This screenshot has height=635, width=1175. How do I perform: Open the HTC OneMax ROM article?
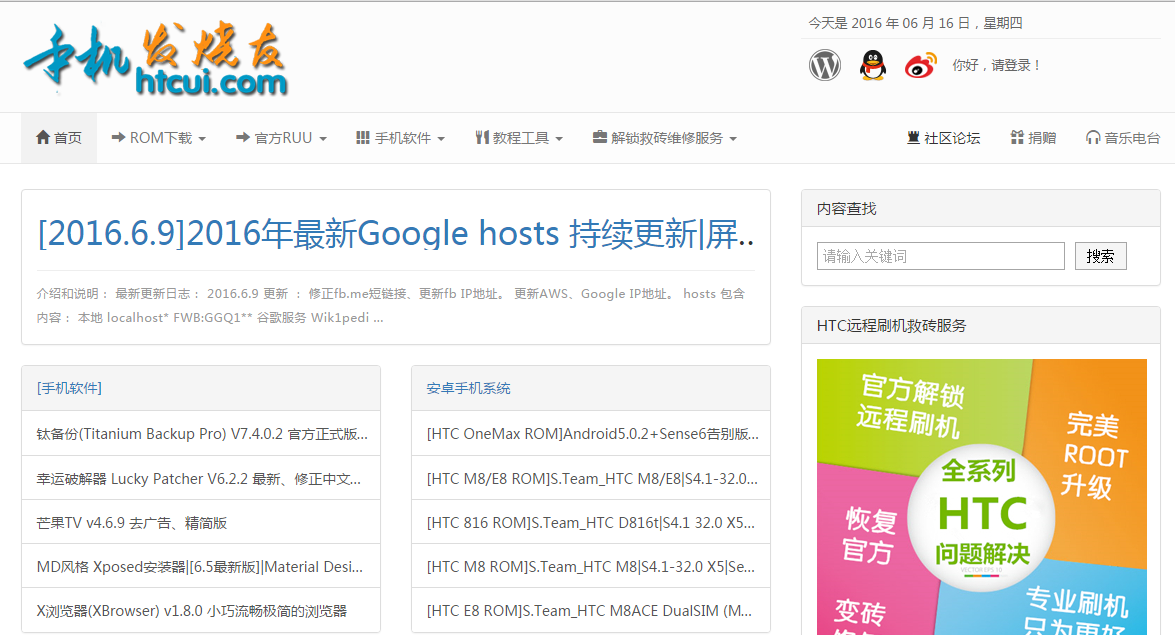590,433
